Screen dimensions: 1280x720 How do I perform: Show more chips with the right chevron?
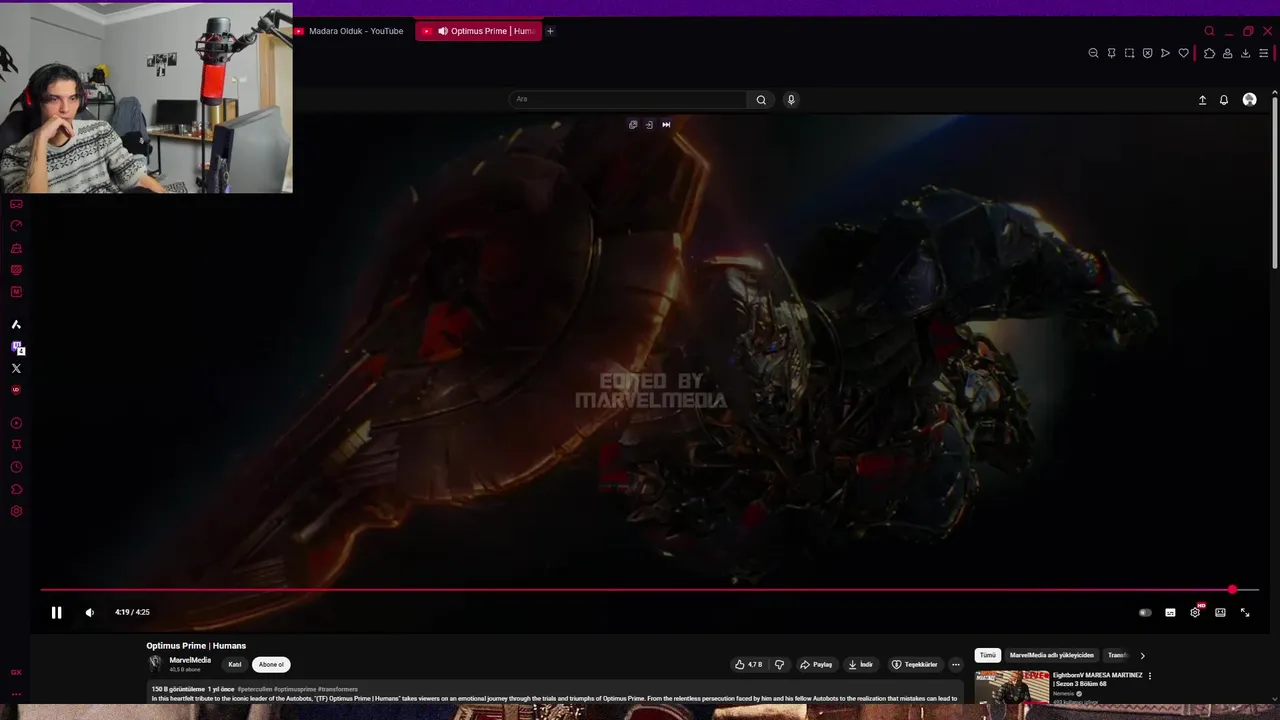[1142, 655]
